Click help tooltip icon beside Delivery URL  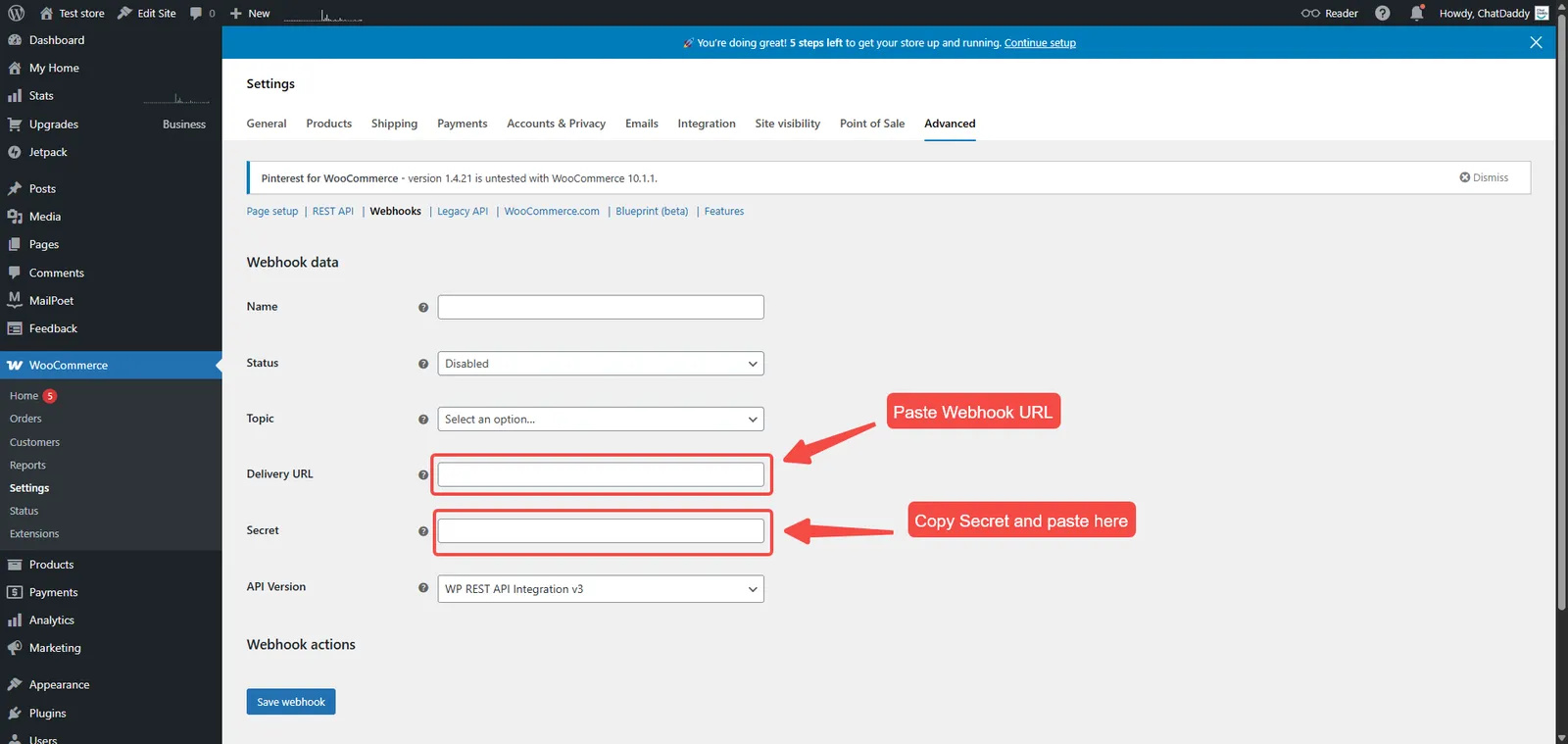423,474
